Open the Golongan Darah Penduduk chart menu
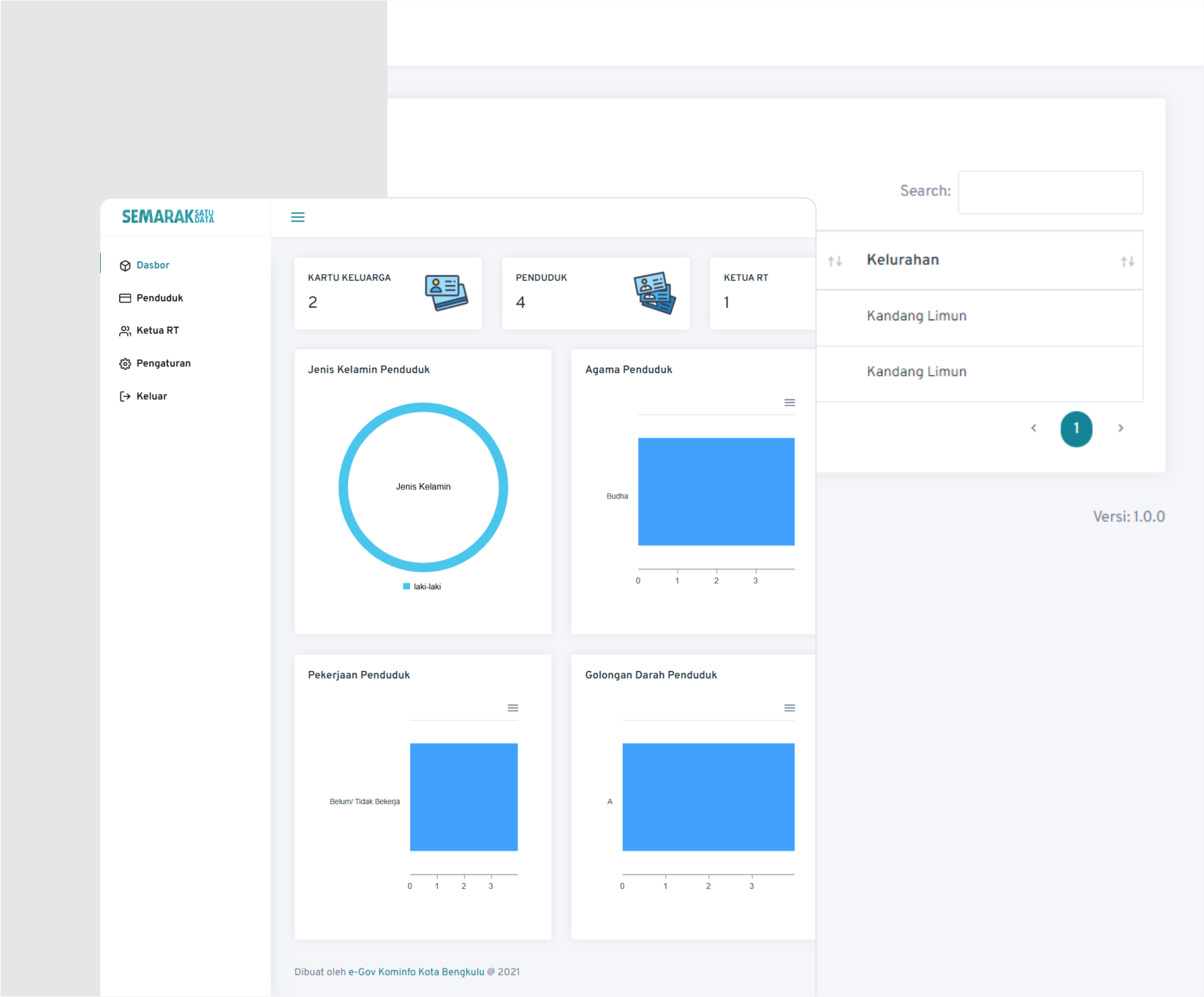The image size is (1204, 997). point(790,708)
